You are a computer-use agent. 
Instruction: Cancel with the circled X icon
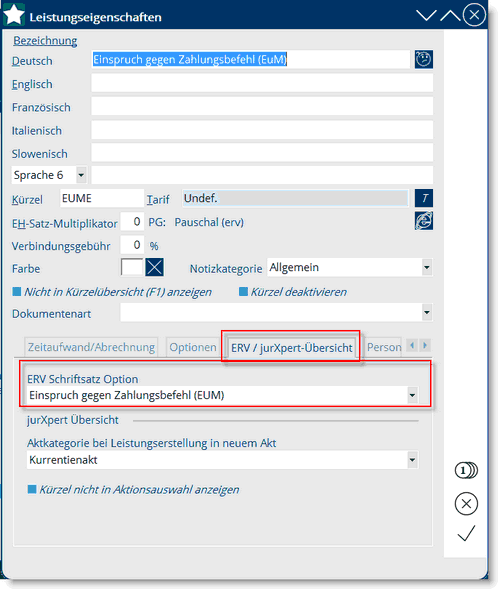[x=466, y=504]
